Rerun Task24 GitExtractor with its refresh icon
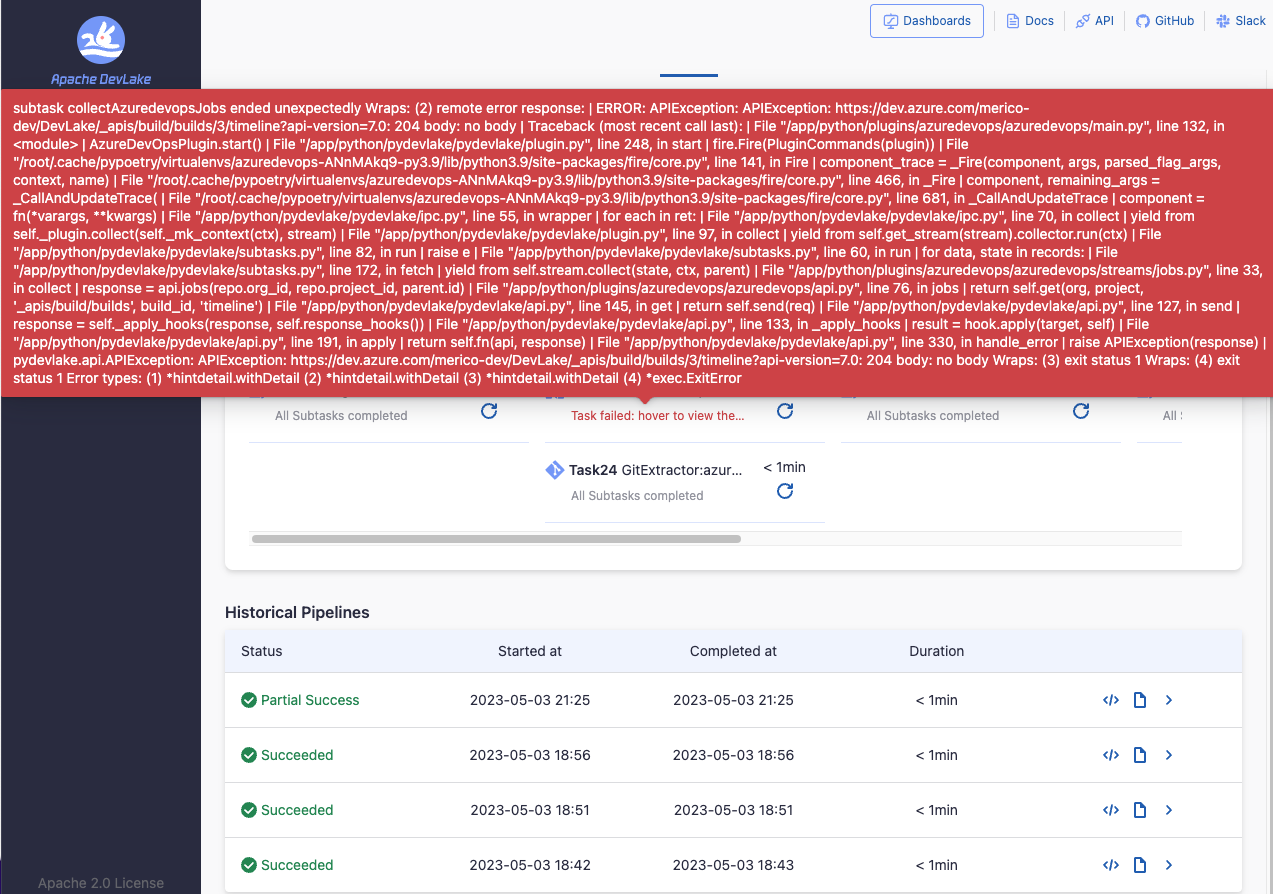This screenshot has height=894, width=1273. point(785,491)
